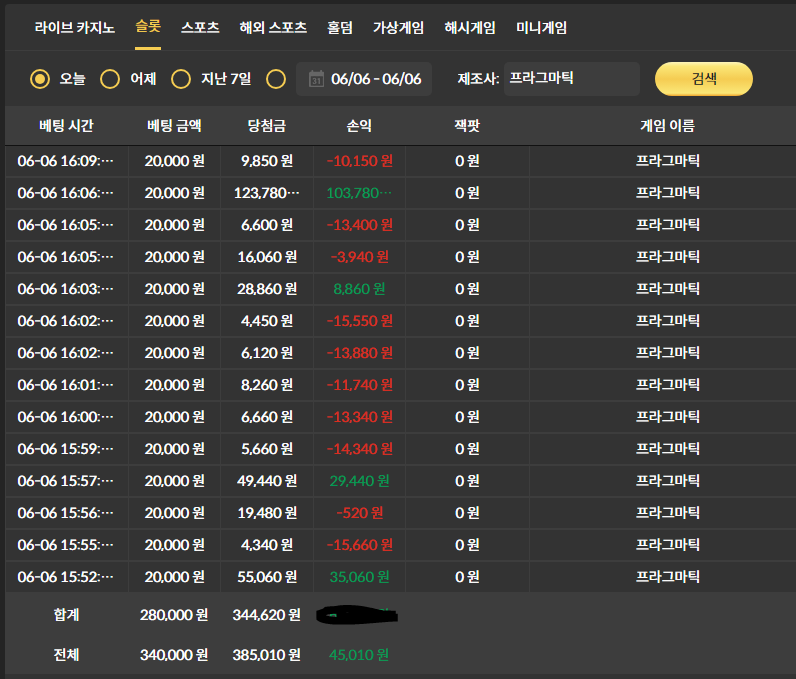
Task: Click the 16,060 원 winnings cell
Action: 267,257
